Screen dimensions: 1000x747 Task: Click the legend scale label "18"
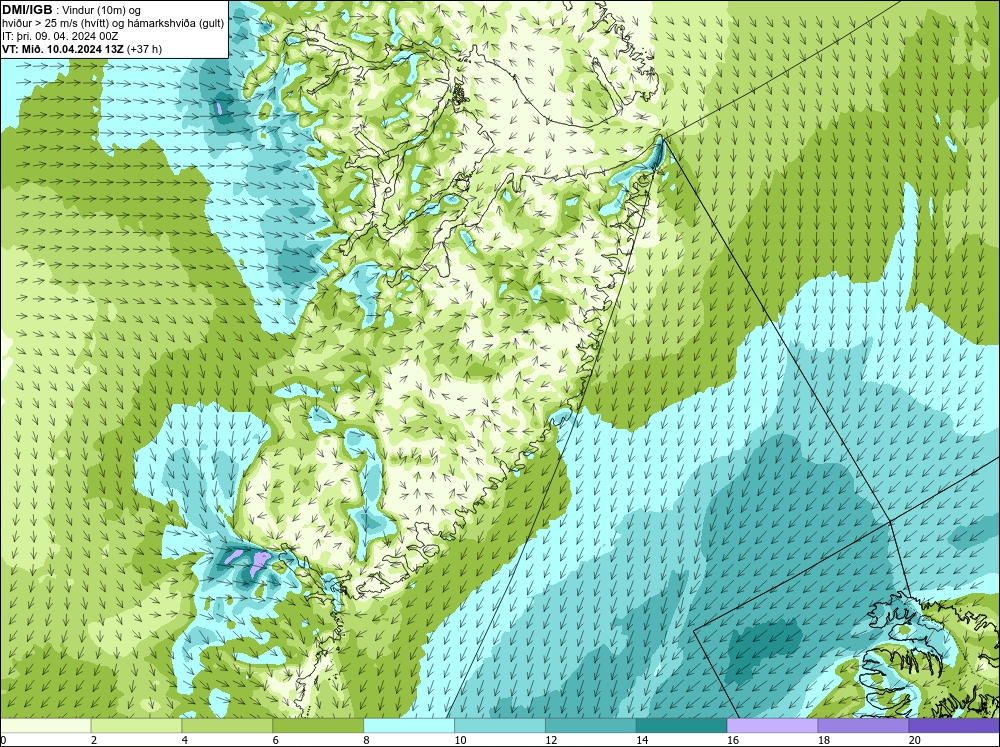point(823,740)
